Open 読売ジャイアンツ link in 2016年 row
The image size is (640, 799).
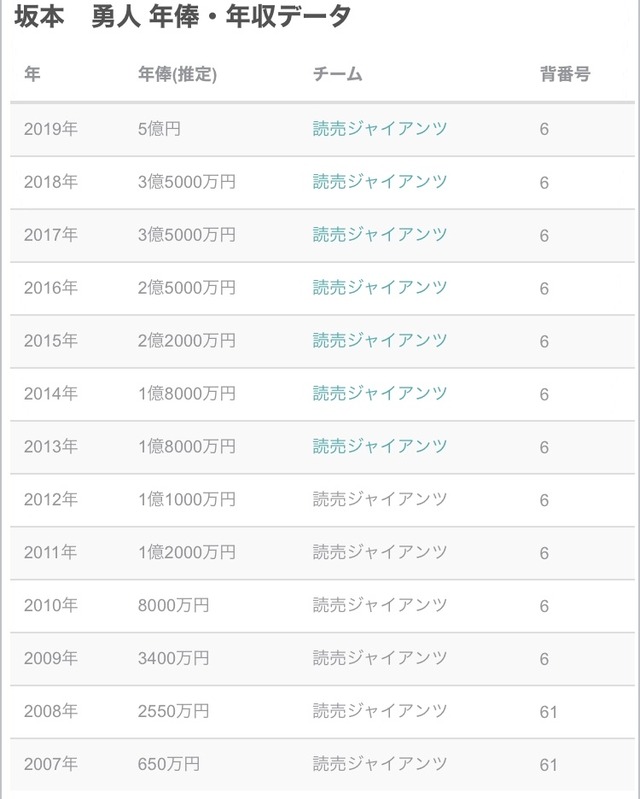[380, 287]
